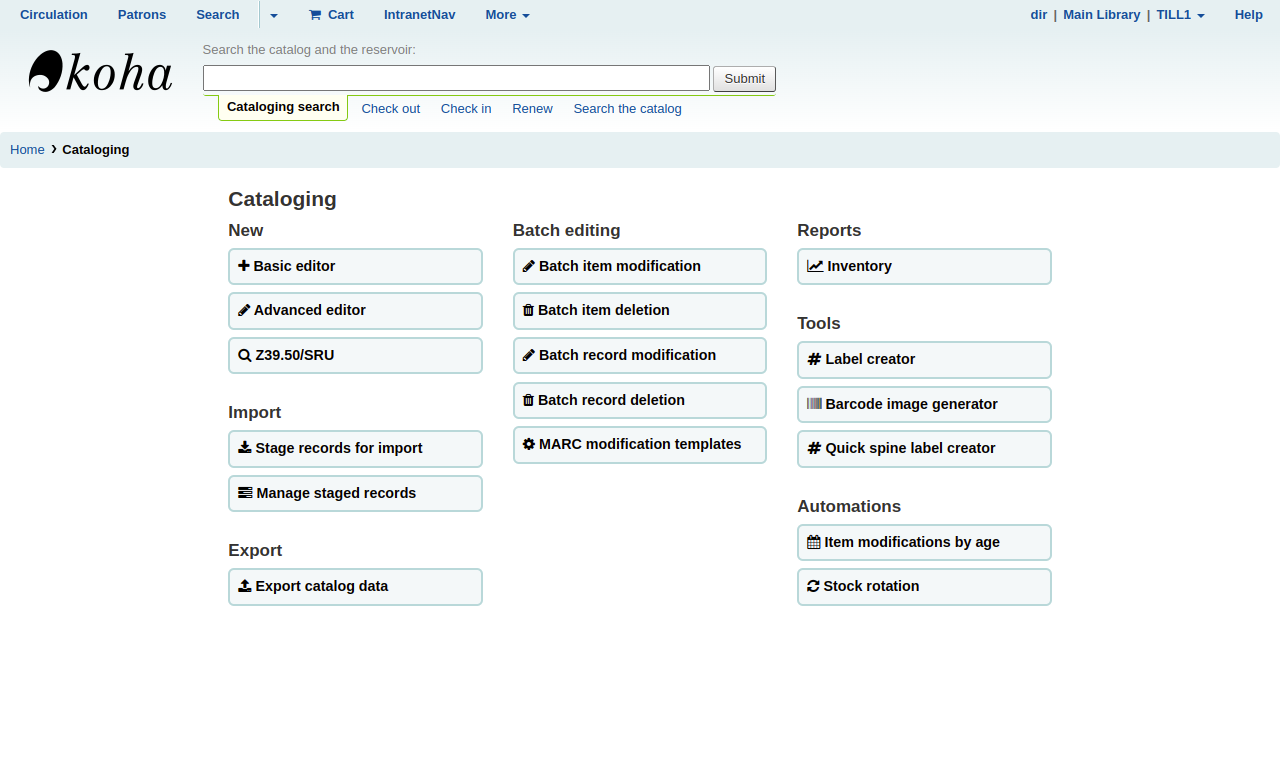Open the Cart from the top bar
The image size is (1280, 777).
(331, 15)
